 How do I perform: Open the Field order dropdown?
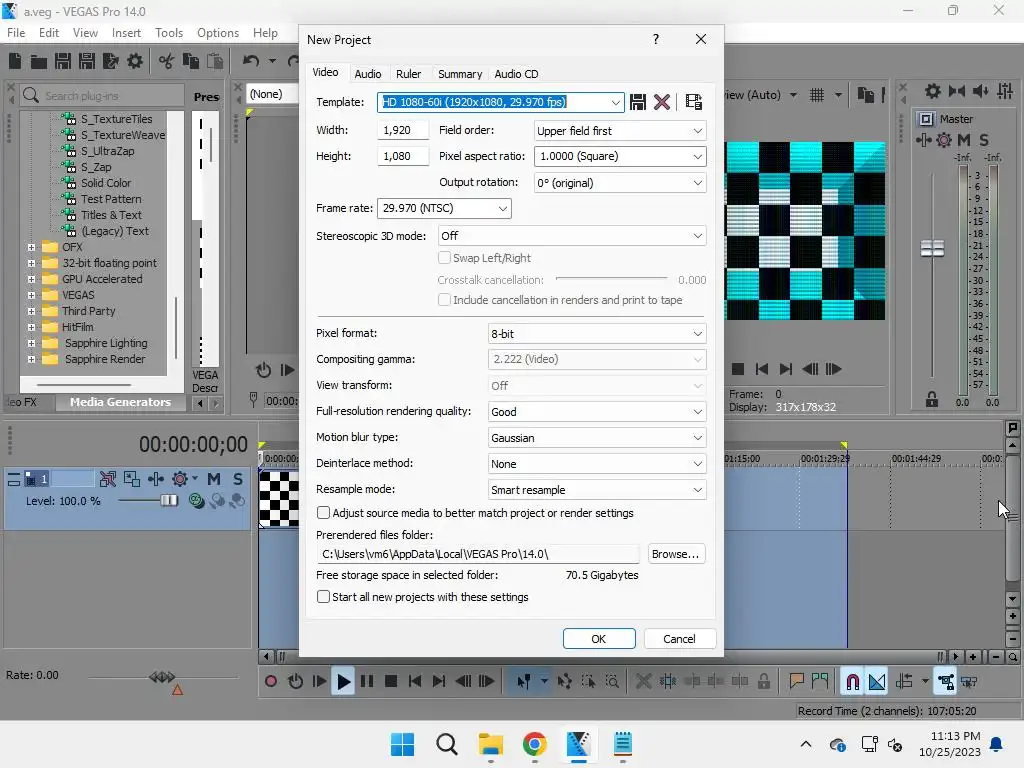(x=620, y=131)
